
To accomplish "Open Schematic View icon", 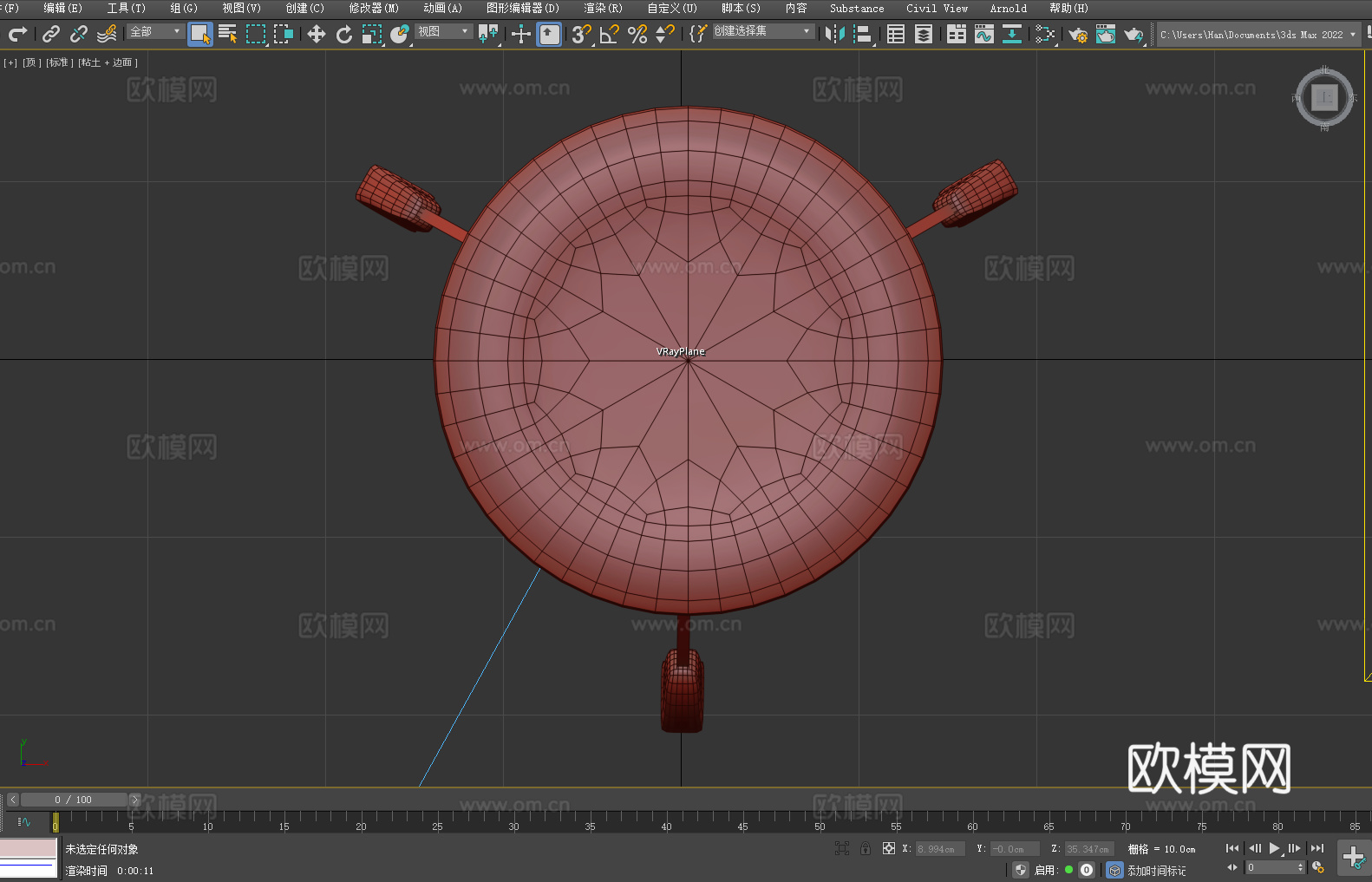I will point(1012,34).
